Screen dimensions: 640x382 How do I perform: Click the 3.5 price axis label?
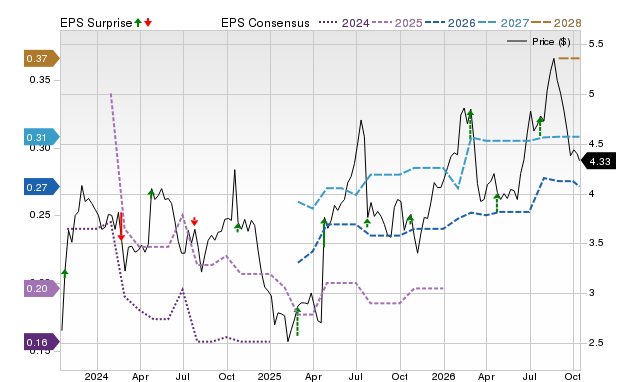point(596,243)
